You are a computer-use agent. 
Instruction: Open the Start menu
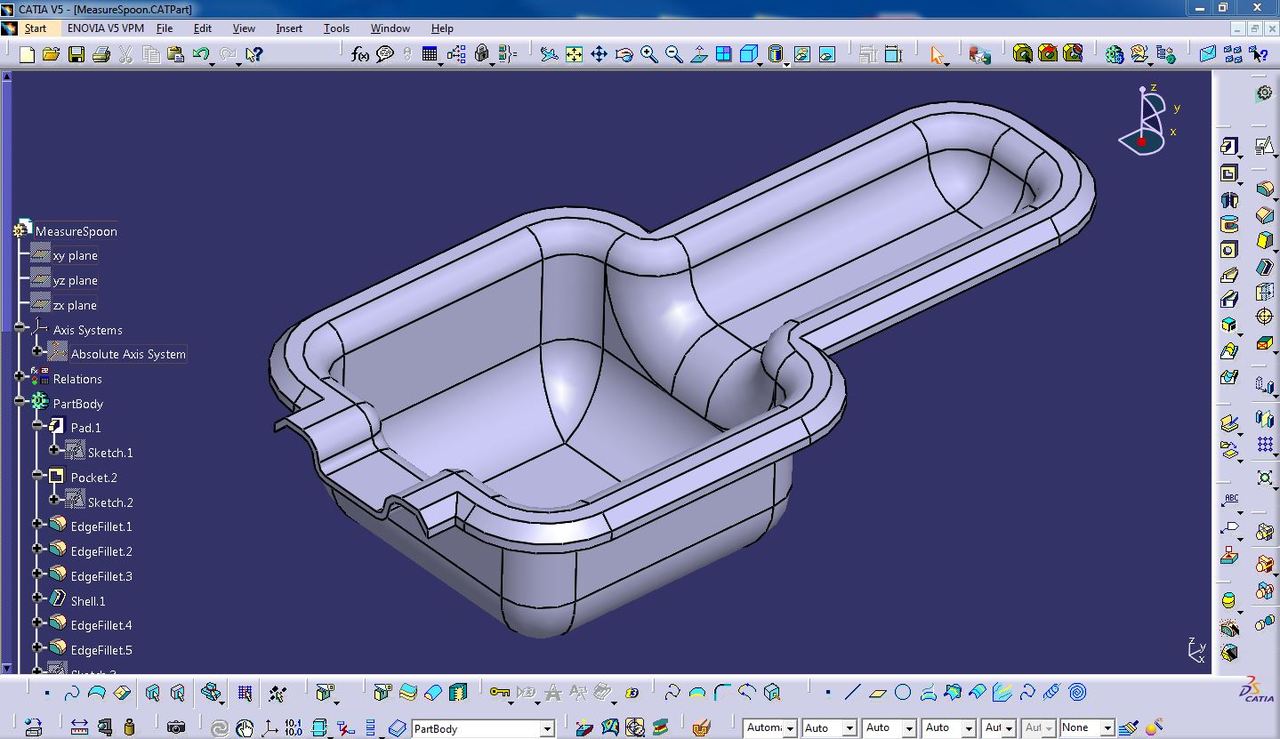click(x=35, y=28)
